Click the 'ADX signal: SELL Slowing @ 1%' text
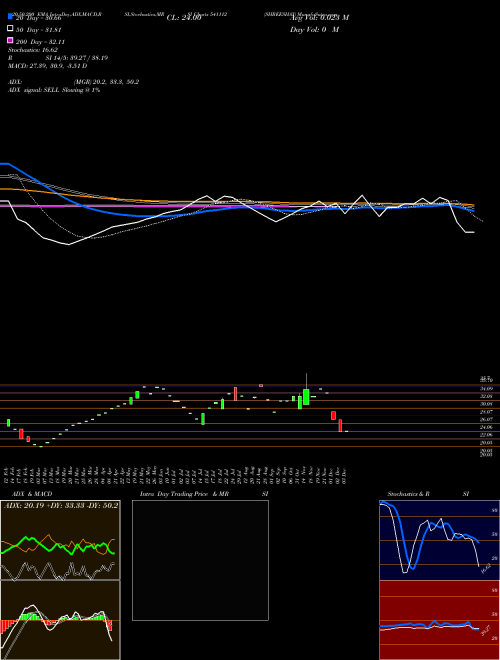This screenshot has height=660, width=500. tap(54, 90)
